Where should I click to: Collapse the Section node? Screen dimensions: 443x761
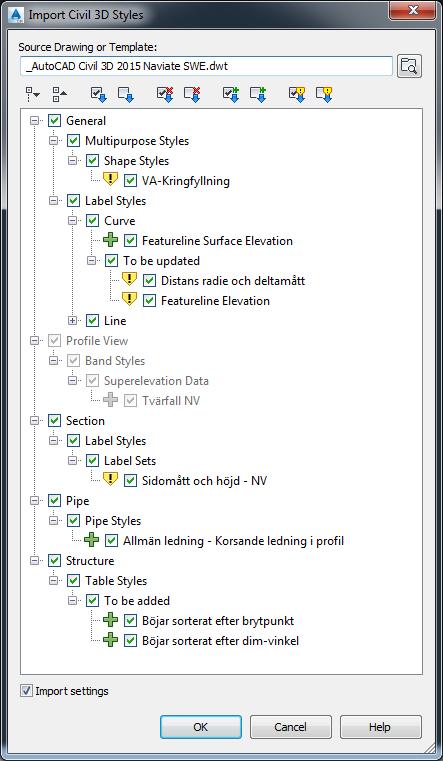click(34, 421)
